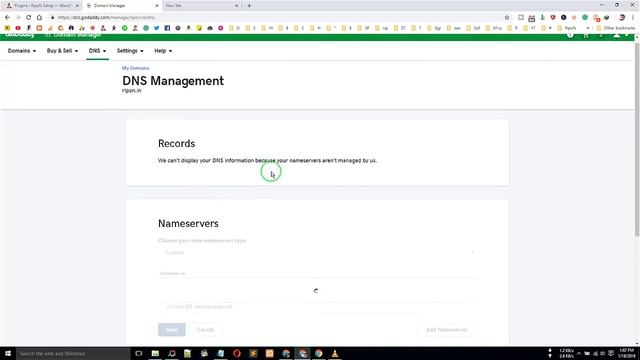Click the Chrome profile avatar icon
The image size is (640, 360).
(622, 18)
